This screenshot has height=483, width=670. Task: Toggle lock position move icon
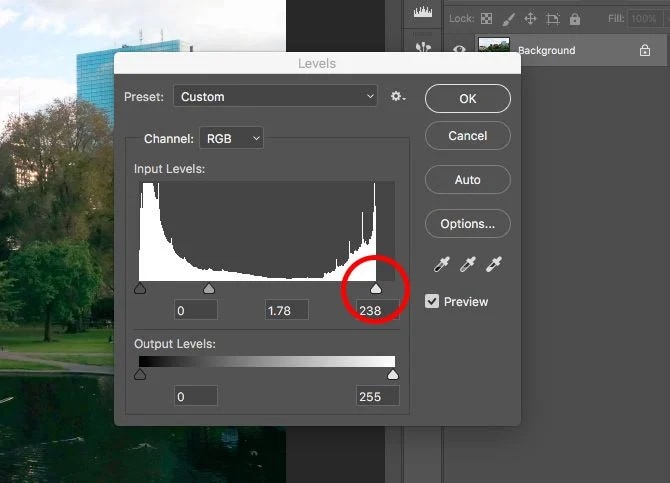(x=530, y=18)
